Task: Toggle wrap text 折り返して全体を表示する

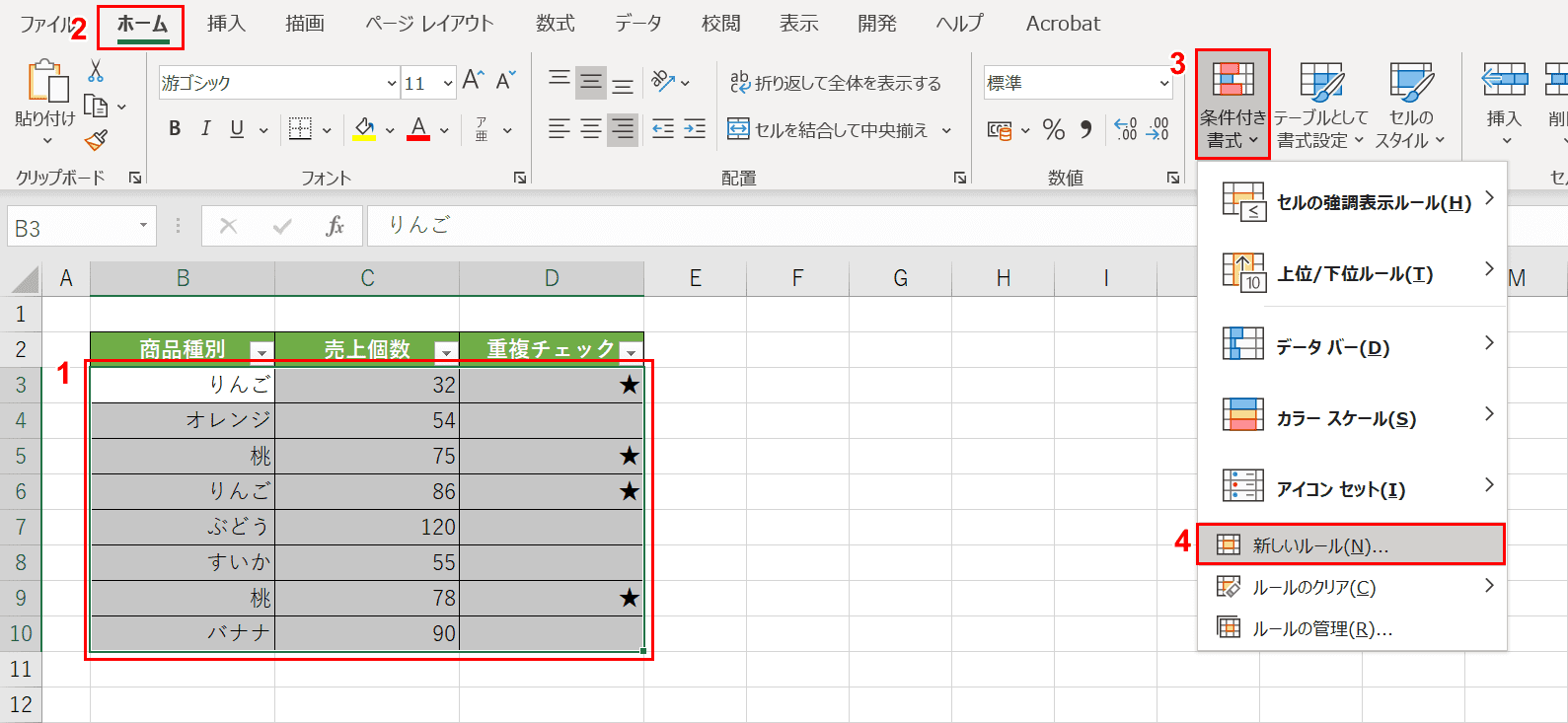Action: coord(836,83)
